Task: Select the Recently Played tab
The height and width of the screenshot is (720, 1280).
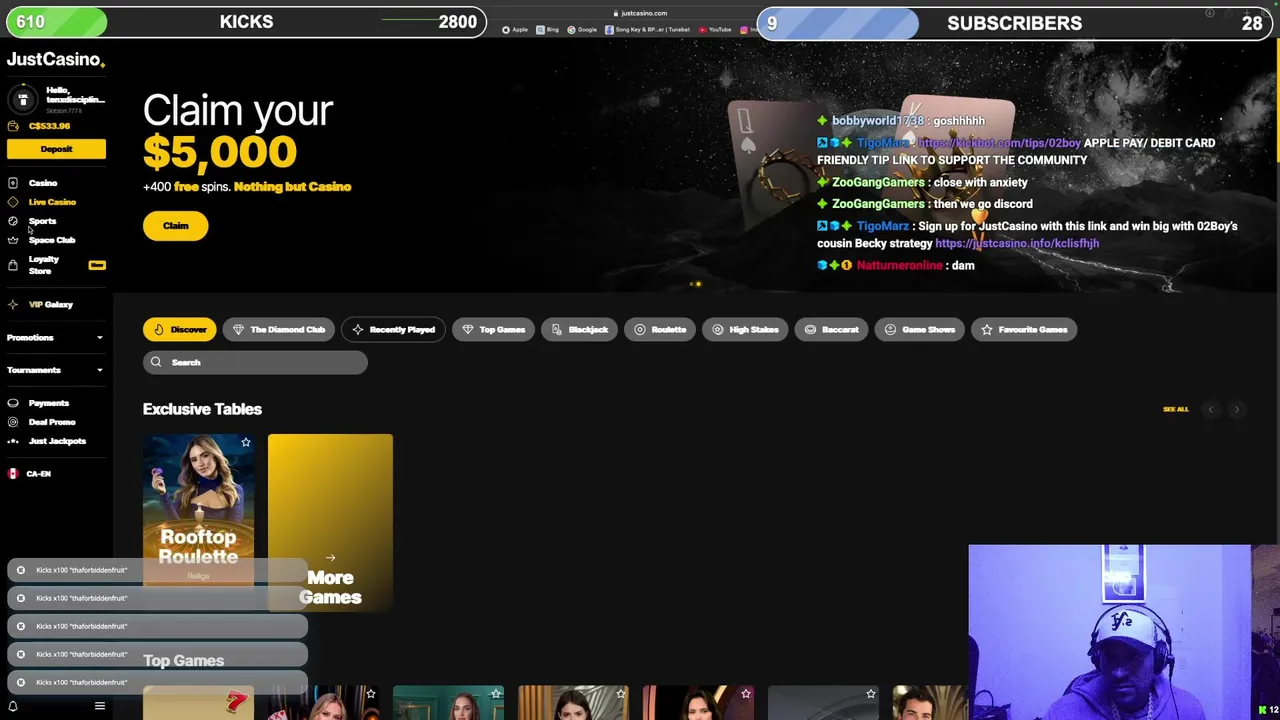Action: 393,329
